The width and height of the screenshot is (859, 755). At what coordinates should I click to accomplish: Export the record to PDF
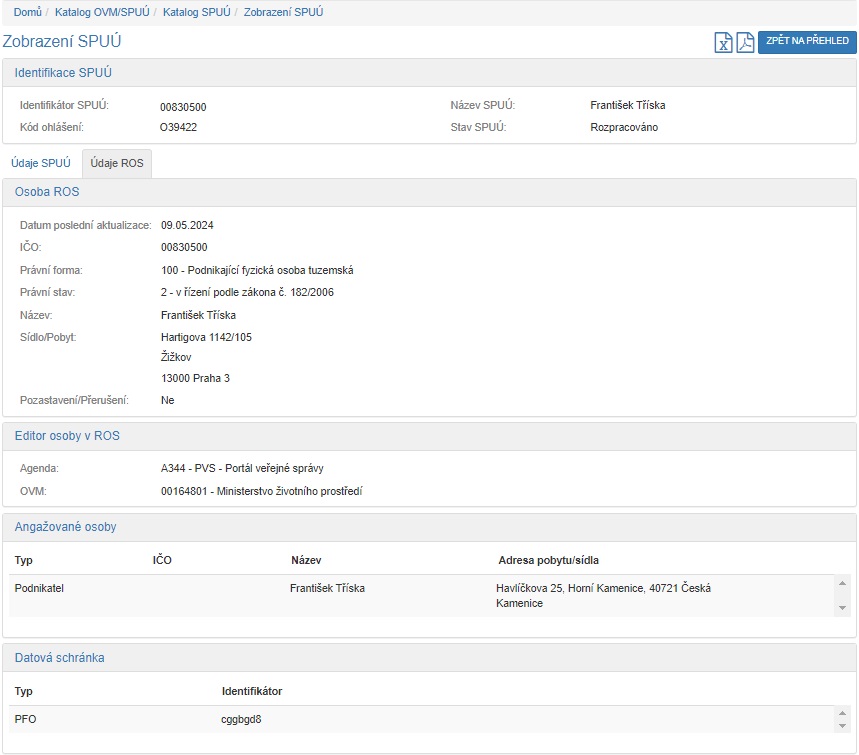[x=745, y=42]
